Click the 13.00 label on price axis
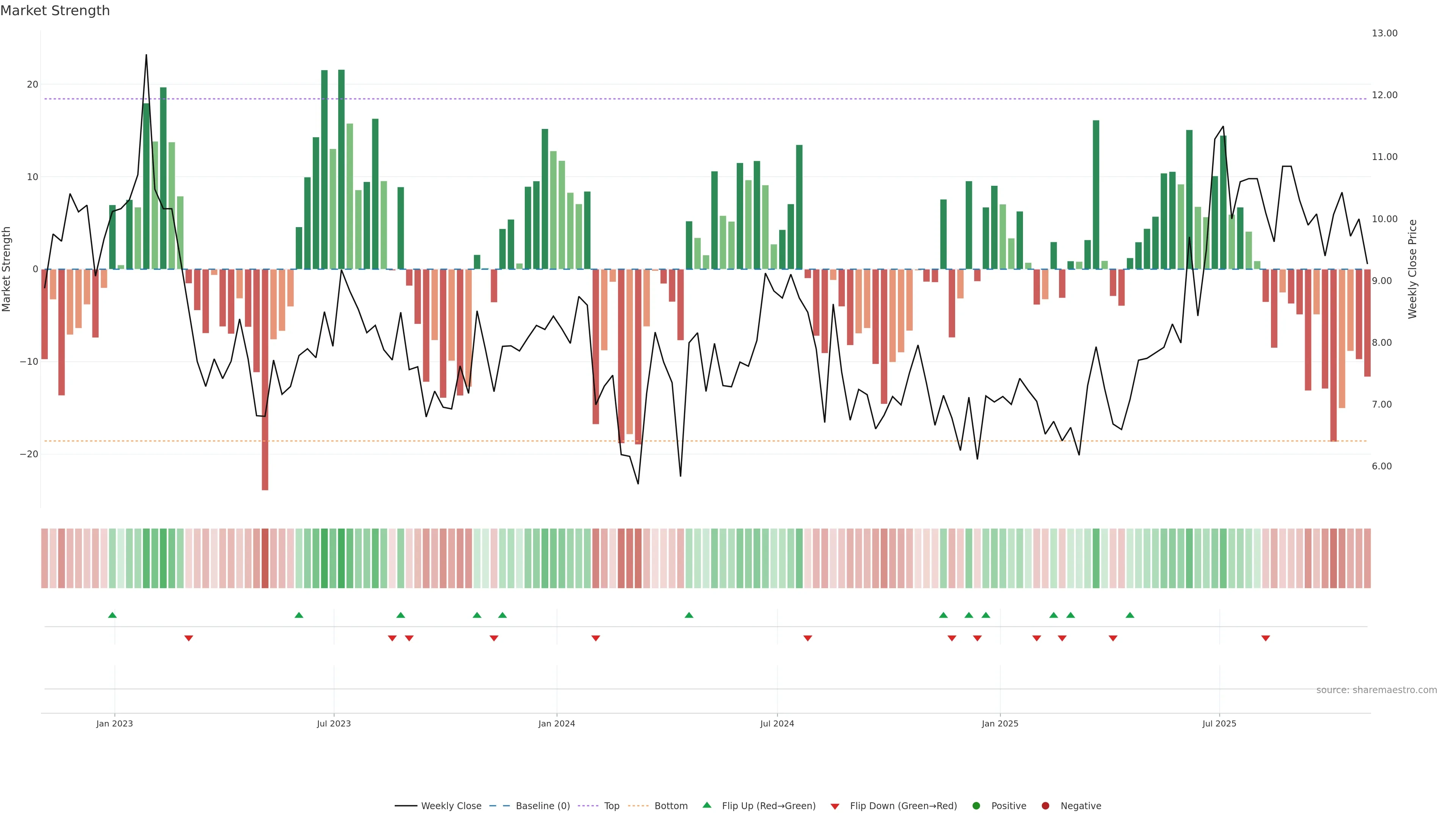 (x=1384, y=33)
